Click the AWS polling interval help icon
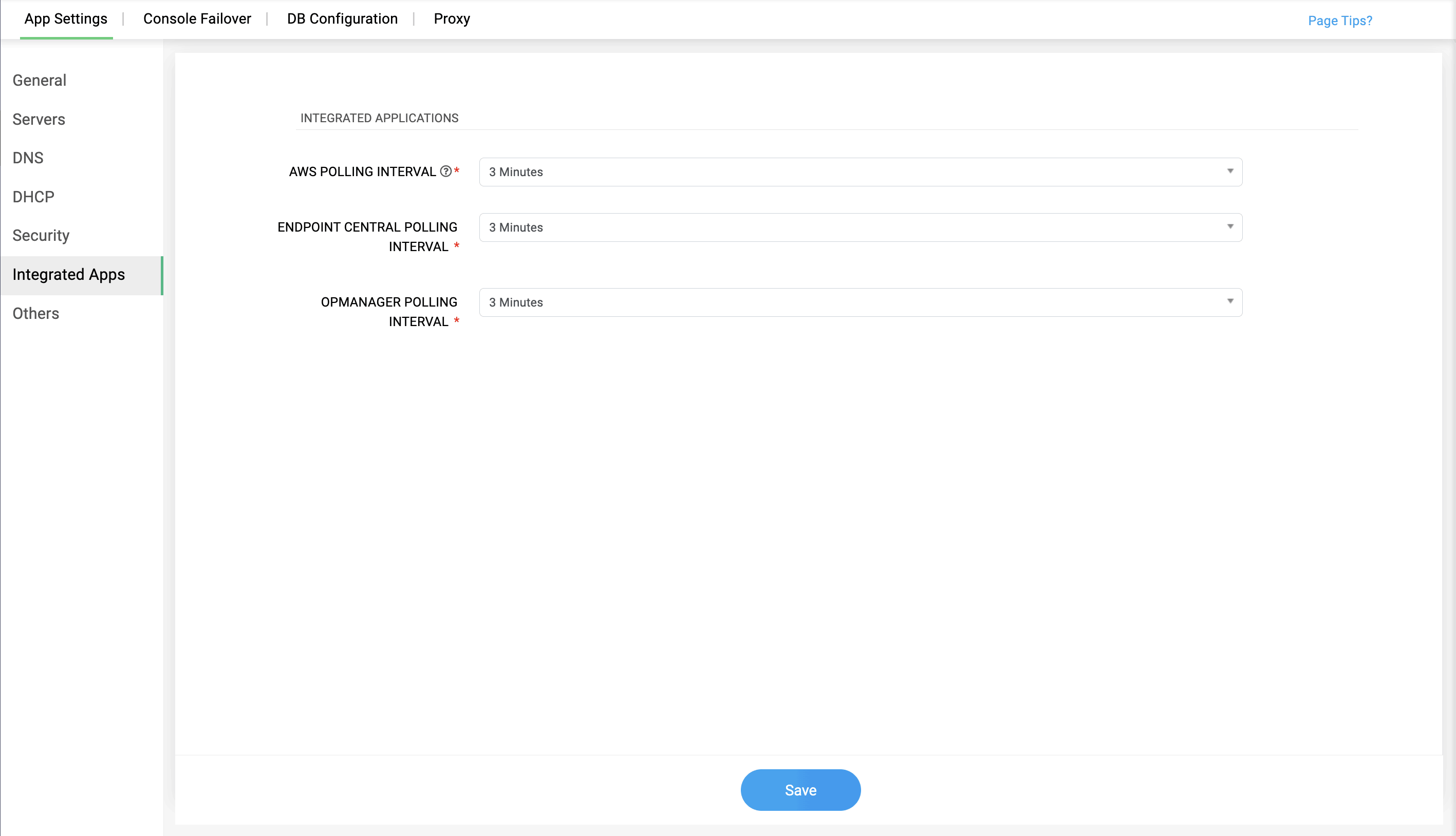Image resolution: width=1456 pixels, height=836 pixels. [x=446, y=171]
